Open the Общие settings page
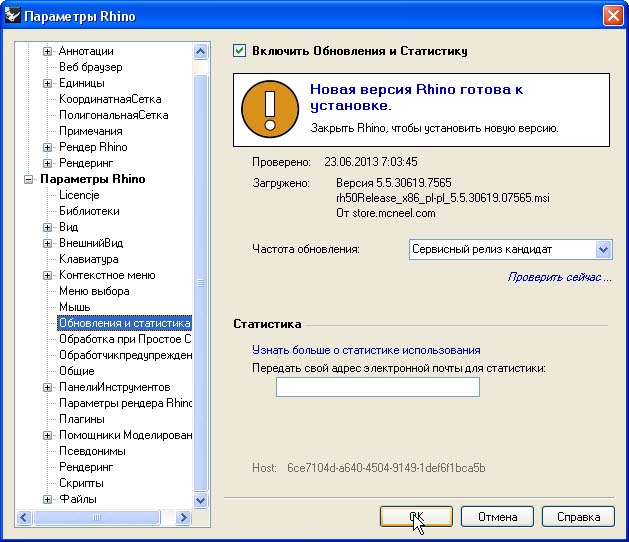 click(x=77, y=371)
